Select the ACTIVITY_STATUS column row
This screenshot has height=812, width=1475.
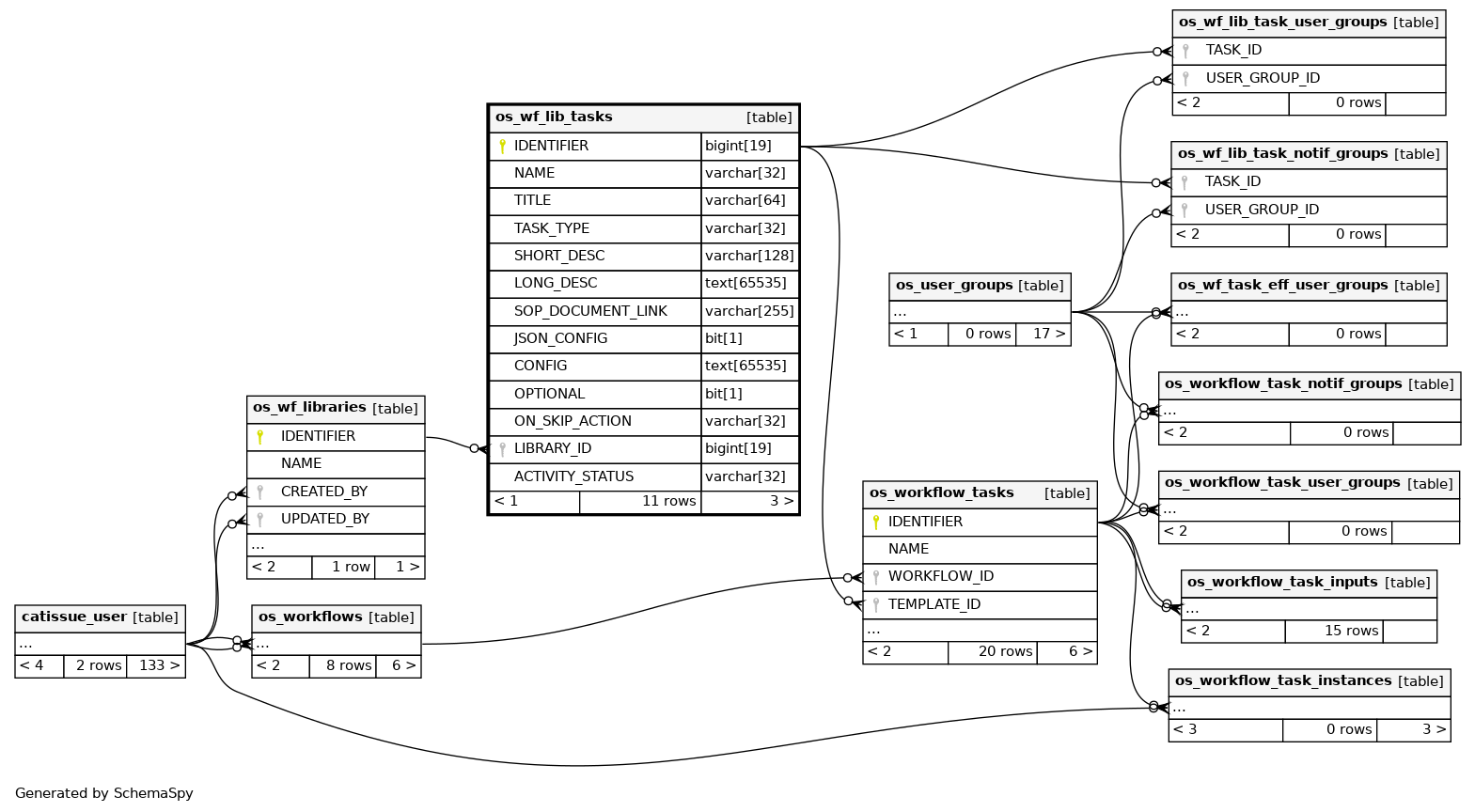pos(644,477)
